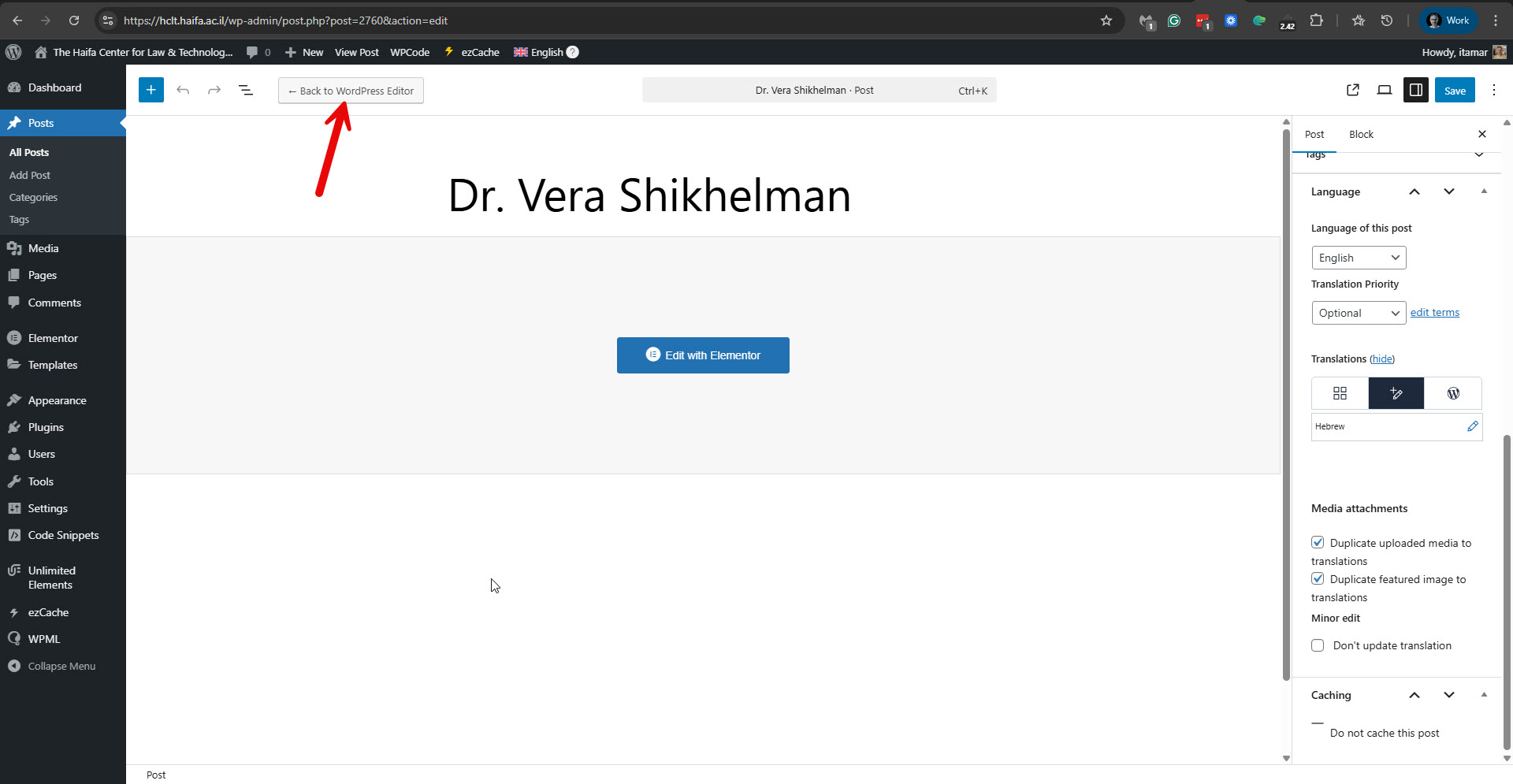Click the Edit with Elementor button

(703, 355)
